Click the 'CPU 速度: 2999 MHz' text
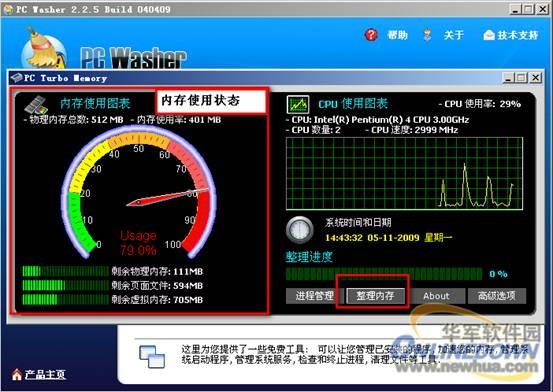 tap(412, 130)
